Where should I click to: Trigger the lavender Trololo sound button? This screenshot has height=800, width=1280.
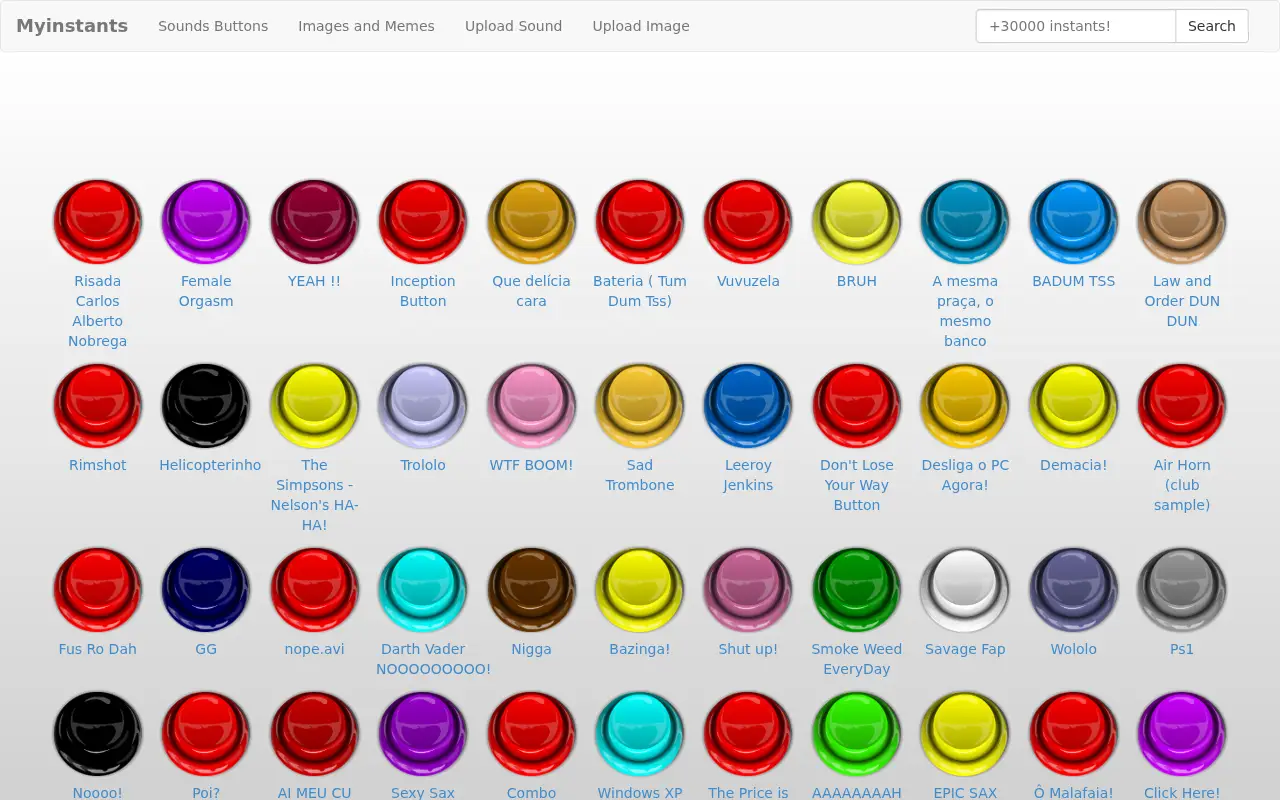coord(423,406)
